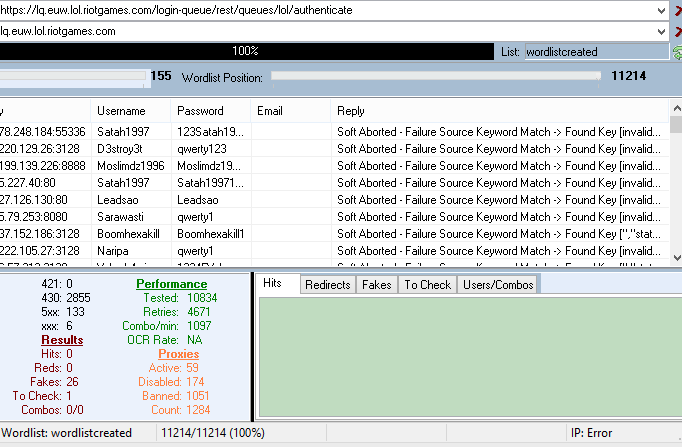Viewport: 682px width, 447px height.
Task: Click the green refresh icon beside the List field
Action: click(677, 52)
